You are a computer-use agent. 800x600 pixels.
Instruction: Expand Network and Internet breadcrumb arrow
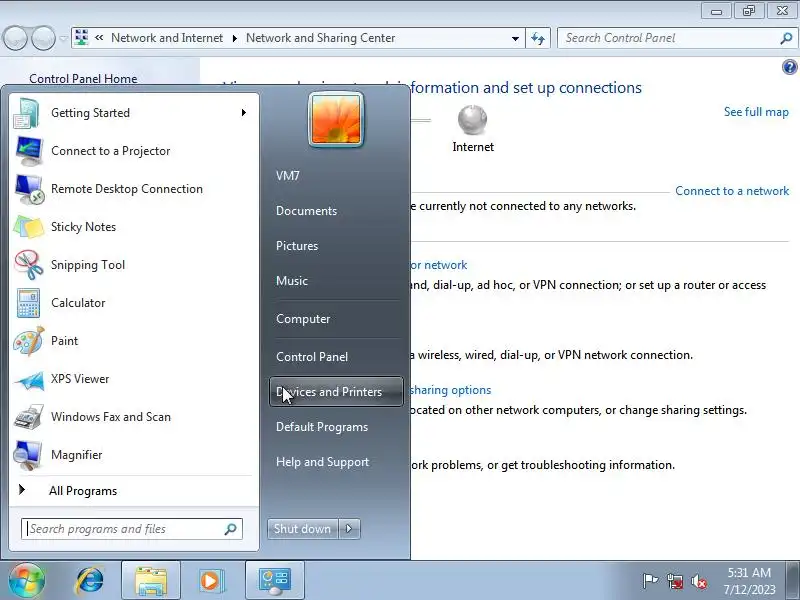[x=234, y=38]
